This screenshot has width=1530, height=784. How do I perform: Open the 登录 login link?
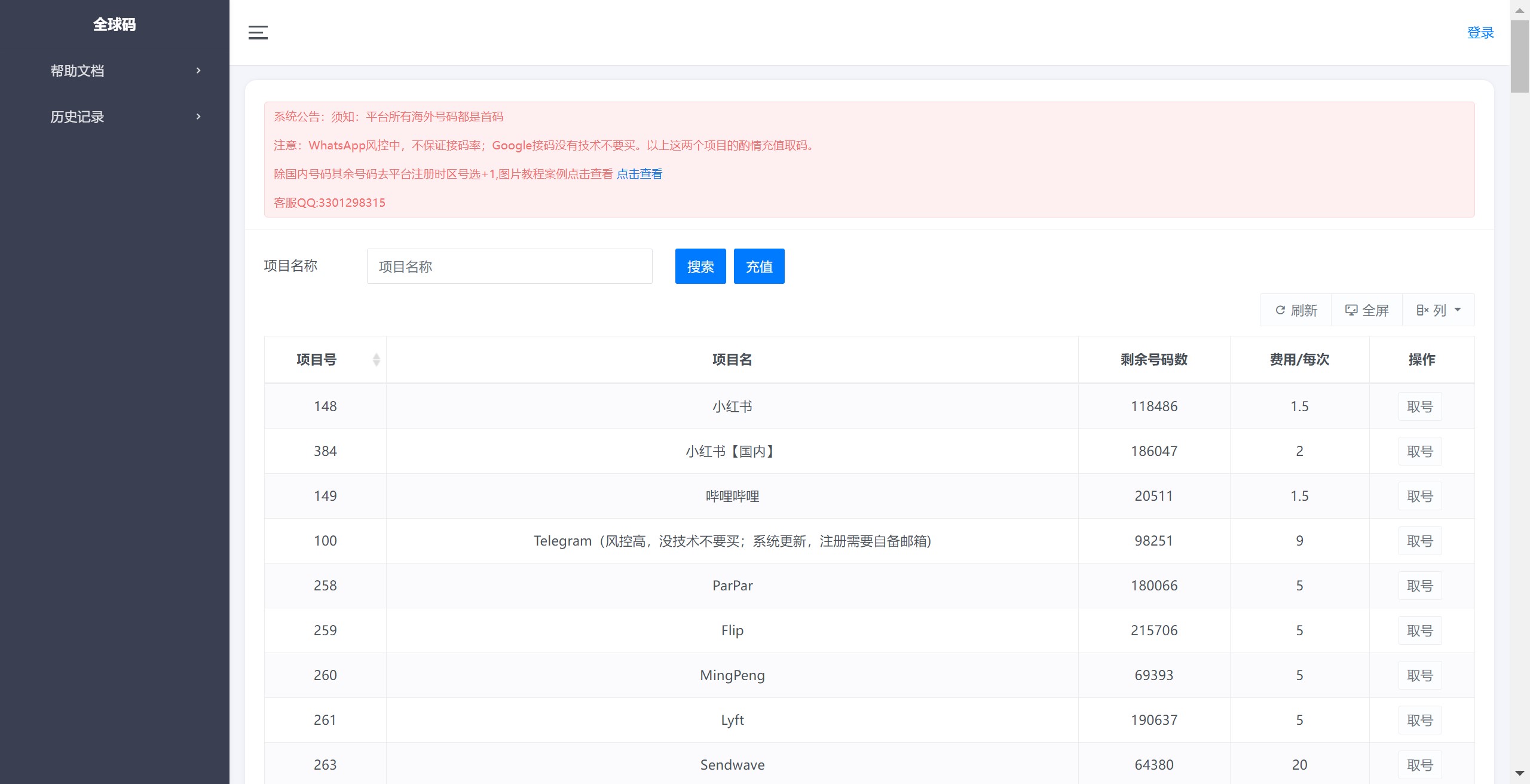coord(1480,33)
